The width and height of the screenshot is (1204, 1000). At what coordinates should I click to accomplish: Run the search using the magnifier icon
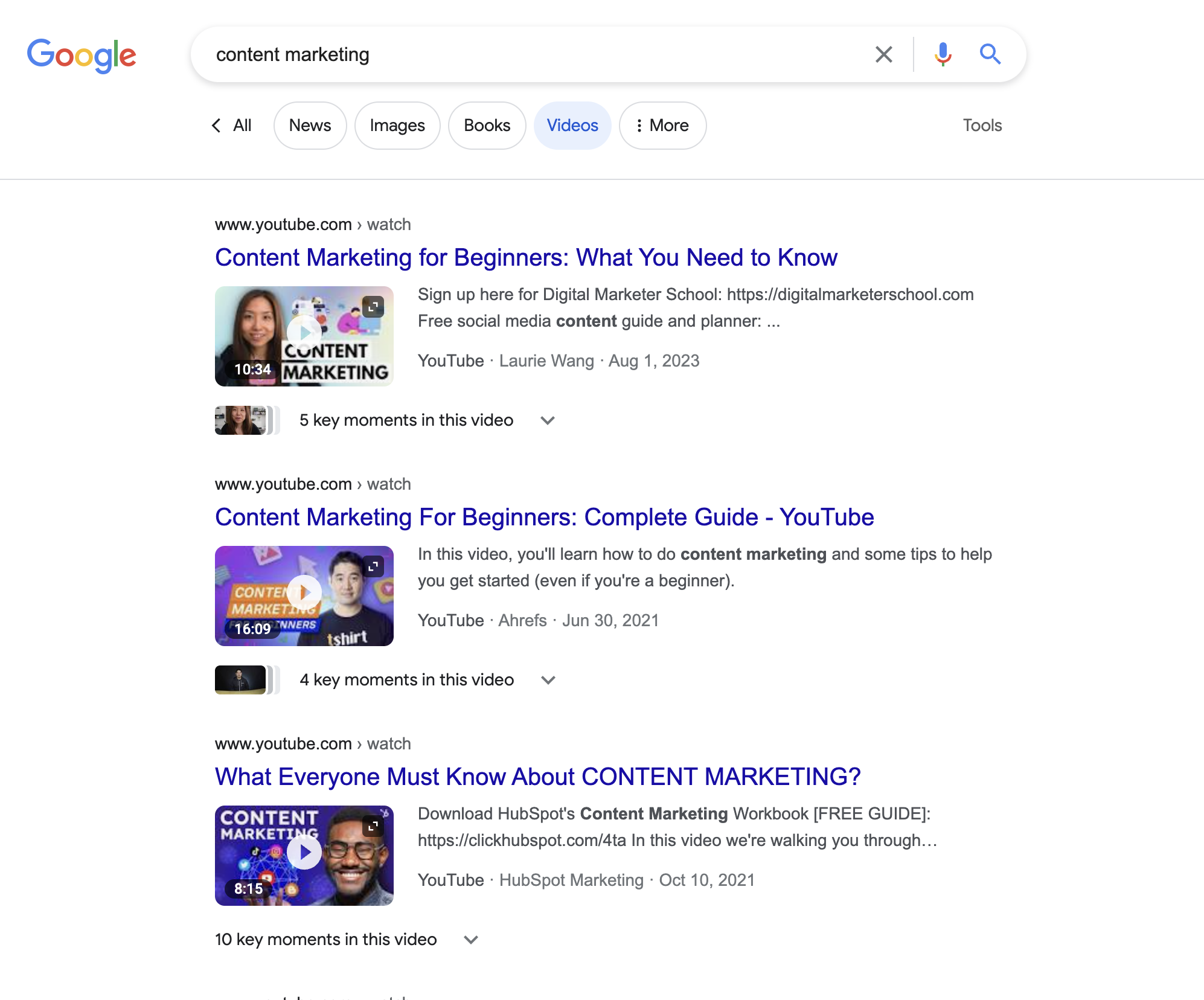[x=990, y=54]
